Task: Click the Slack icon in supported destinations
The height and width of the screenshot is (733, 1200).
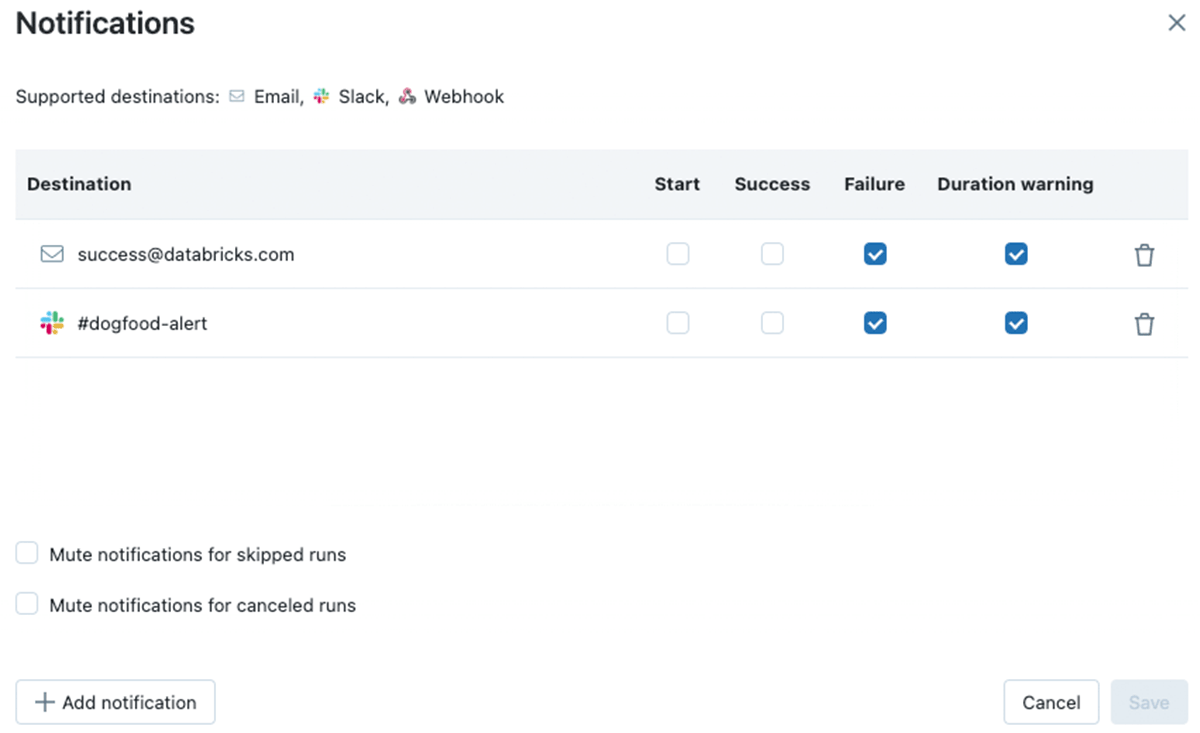Action: pyautogui.click(x=321, y=97)
